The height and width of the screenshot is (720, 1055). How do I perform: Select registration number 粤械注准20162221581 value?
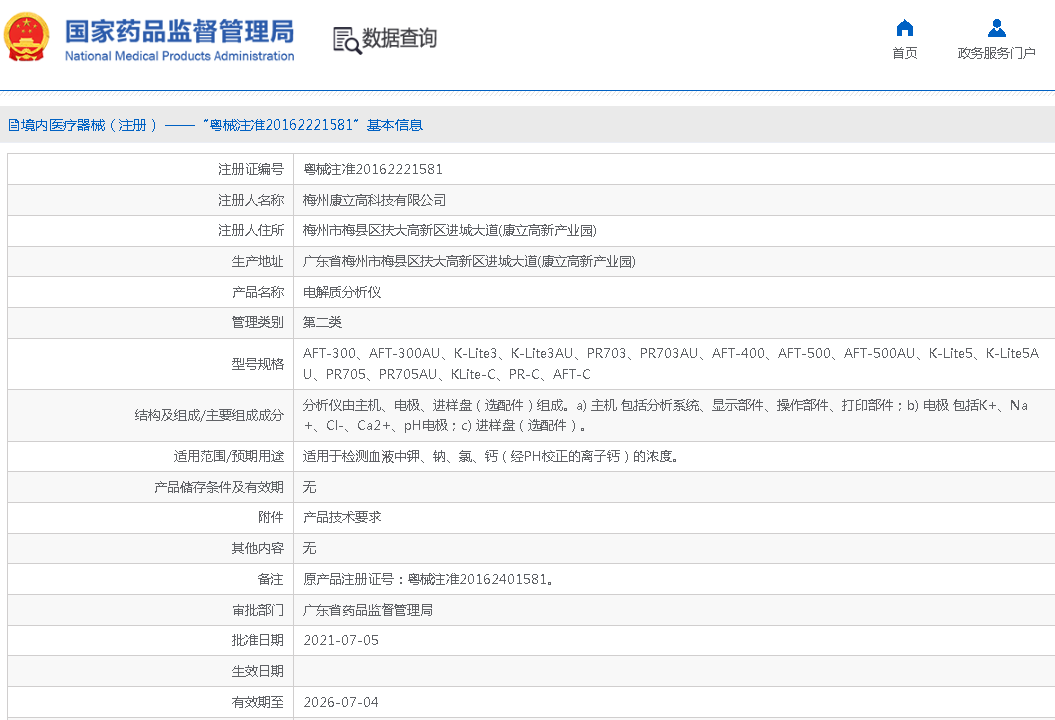point(373,170)
